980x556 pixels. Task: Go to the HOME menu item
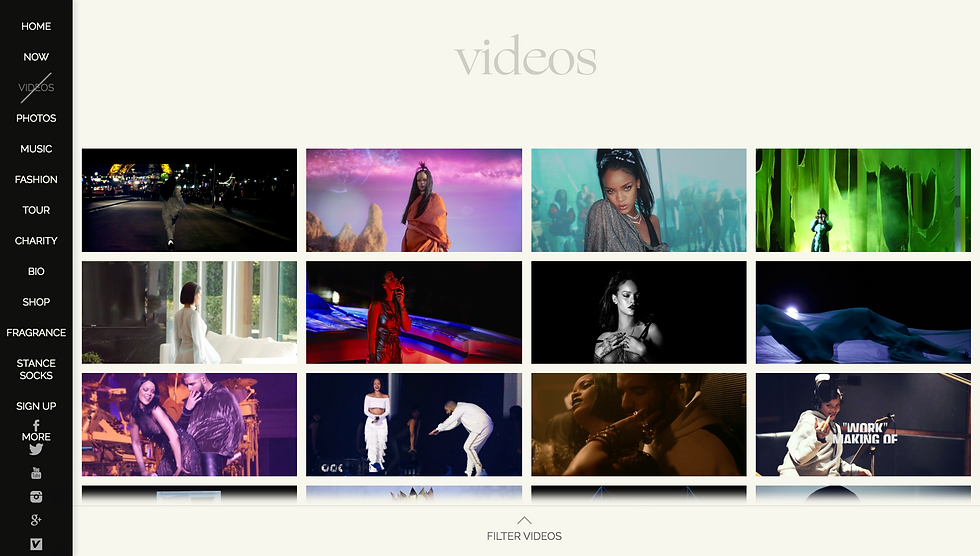click(x=36, y=26)
